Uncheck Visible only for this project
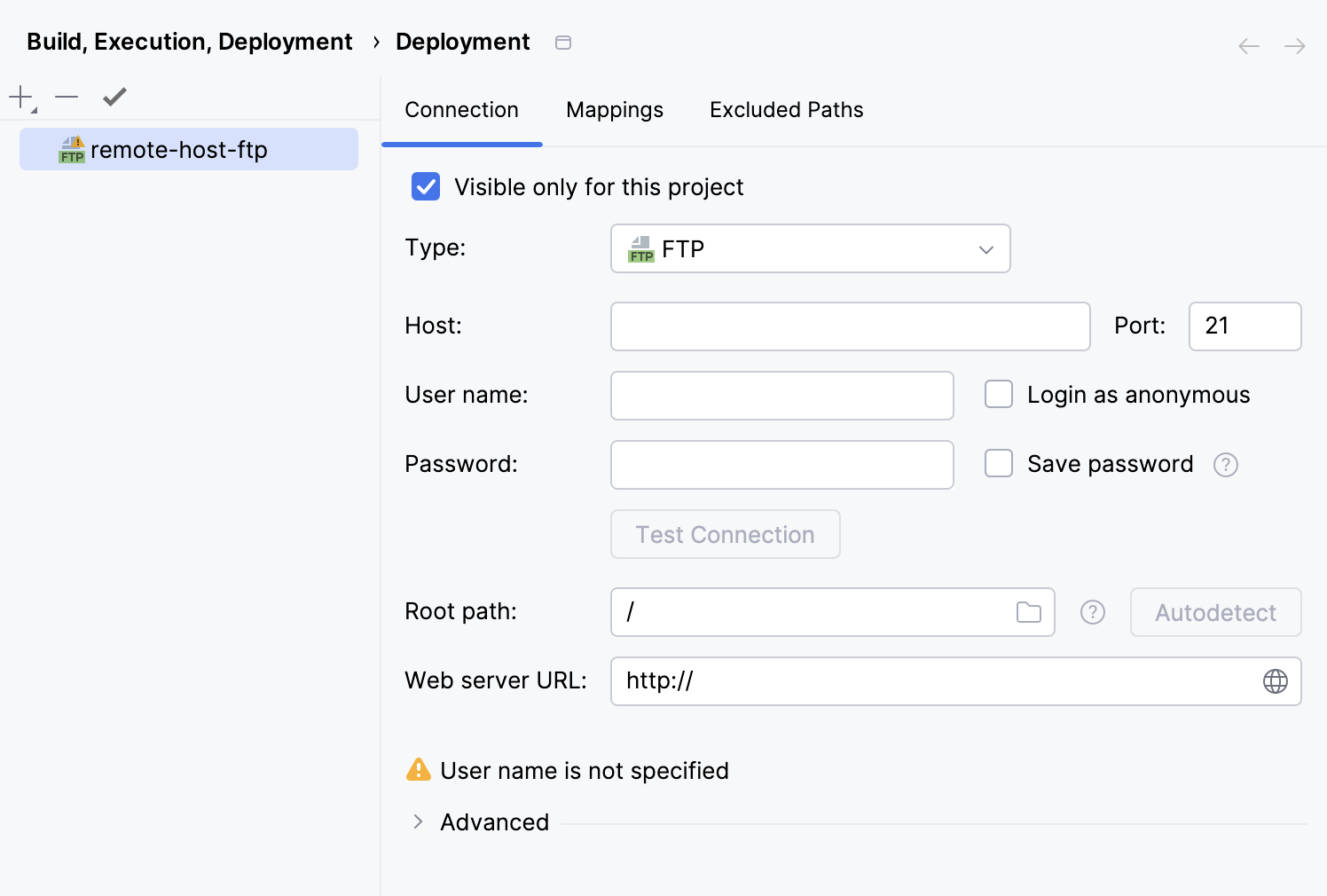The width and height of the screenshot is (1327, 896). (426, 186)
